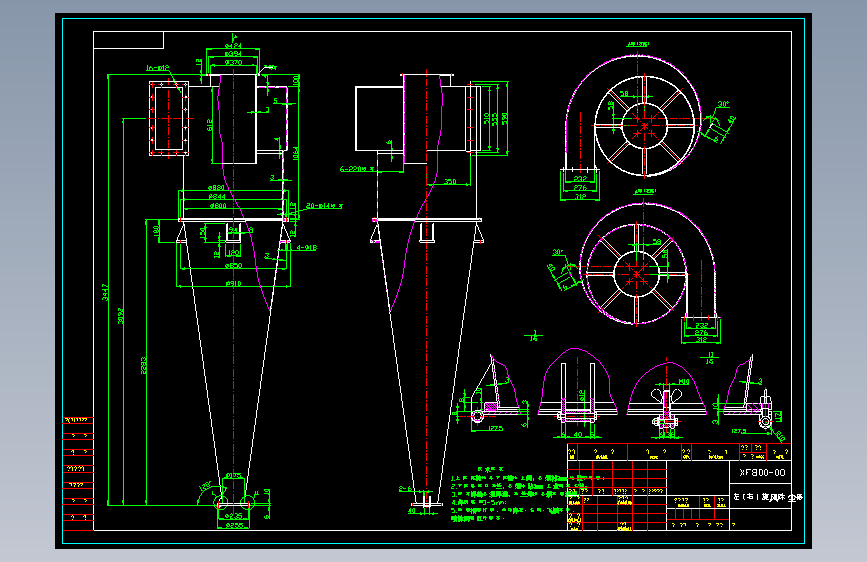Click the 318 dimension under the lower volute view
The height and width of the screenshot is (562, 867).
(x=701, y=340)
